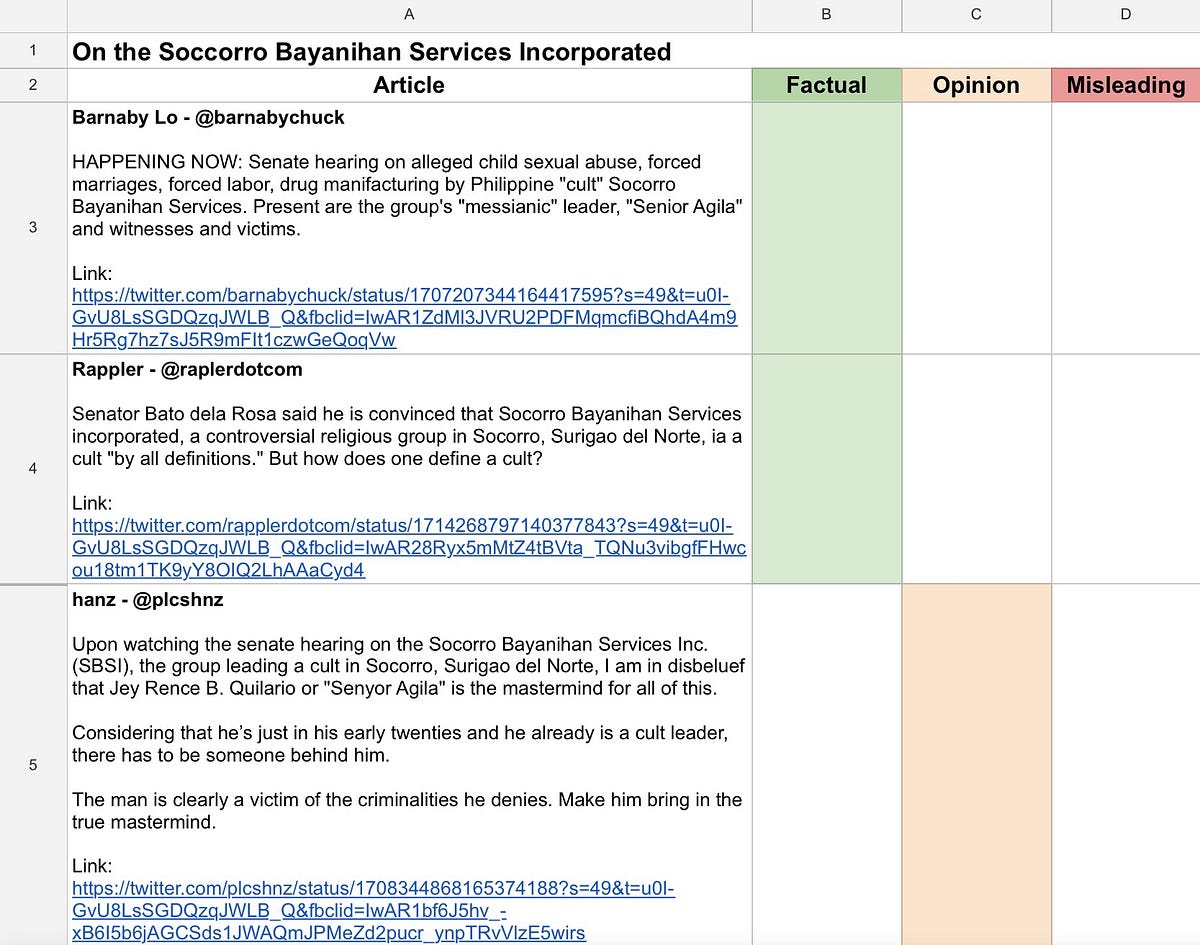
Task: Open the plcshnz Twitter status link
Action: 374,910
